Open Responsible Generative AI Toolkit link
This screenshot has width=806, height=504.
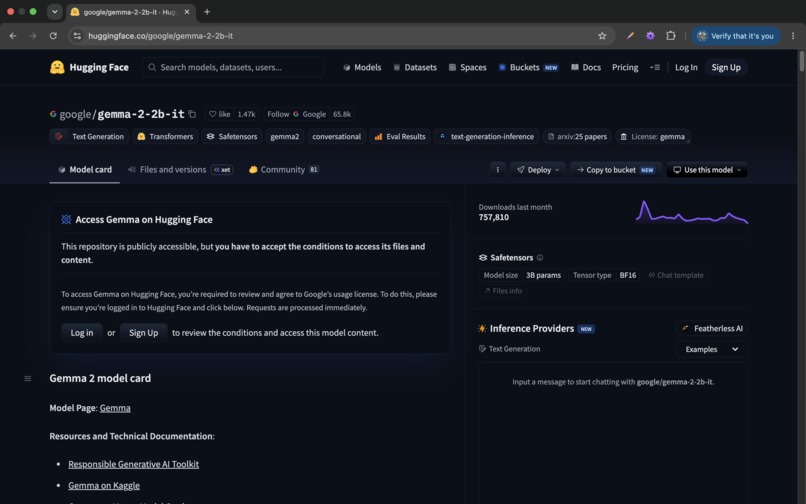[x=134, y=464]
